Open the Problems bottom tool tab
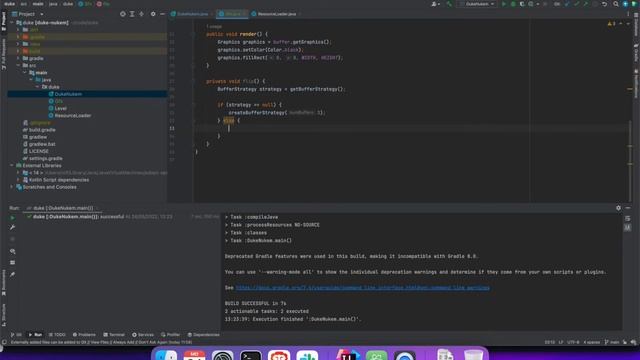 point(84,335)
